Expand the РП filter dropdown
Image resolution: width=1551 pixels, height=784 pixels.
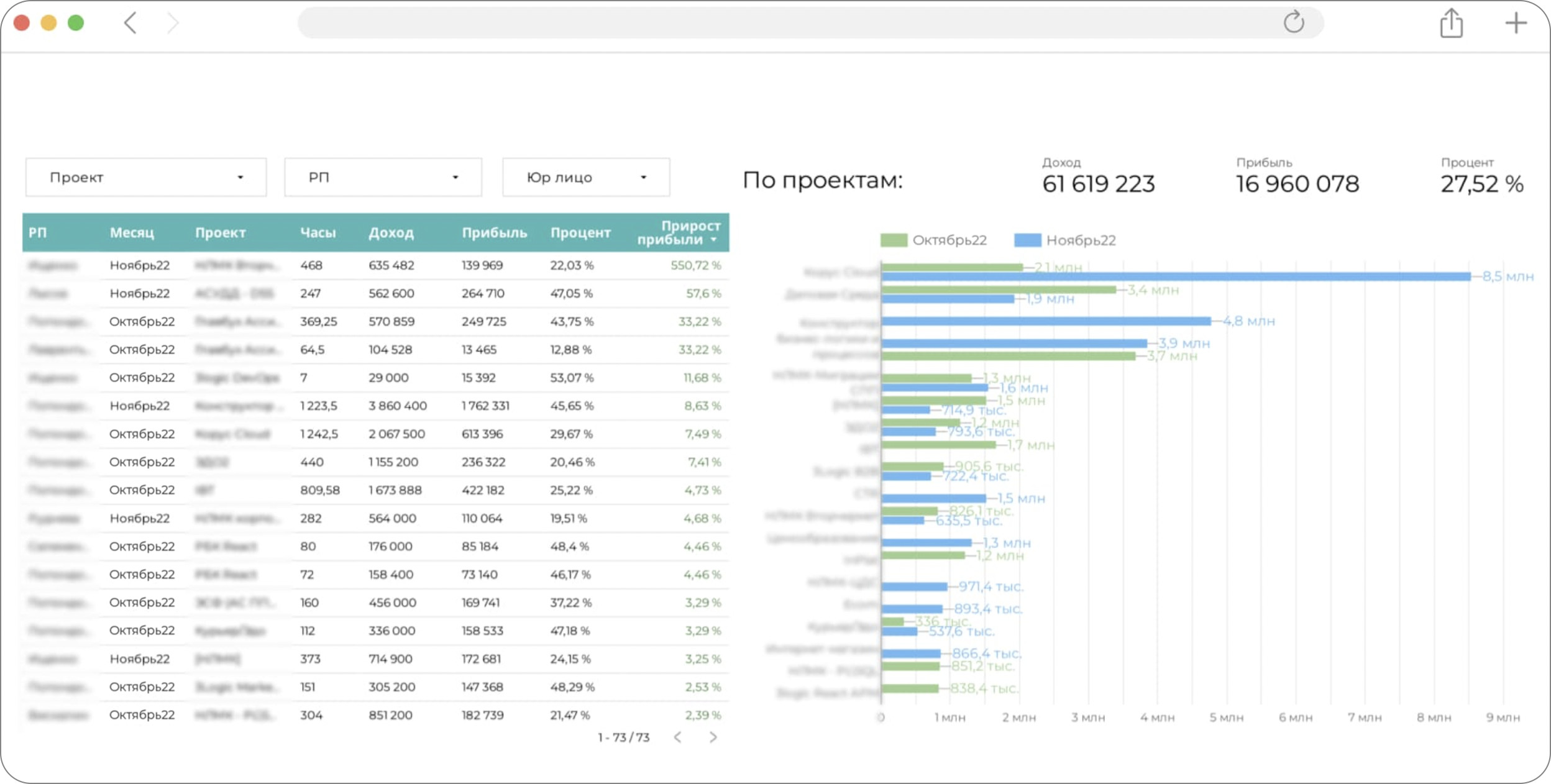(383, 178)
